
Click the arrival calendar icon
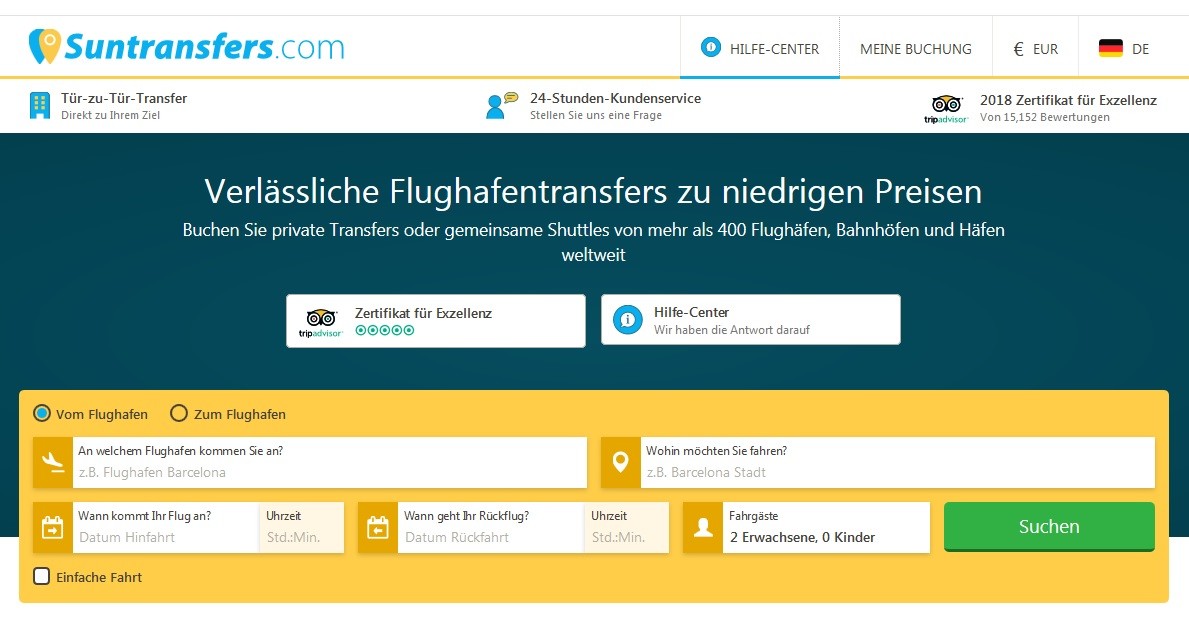(x=52, y=527)
